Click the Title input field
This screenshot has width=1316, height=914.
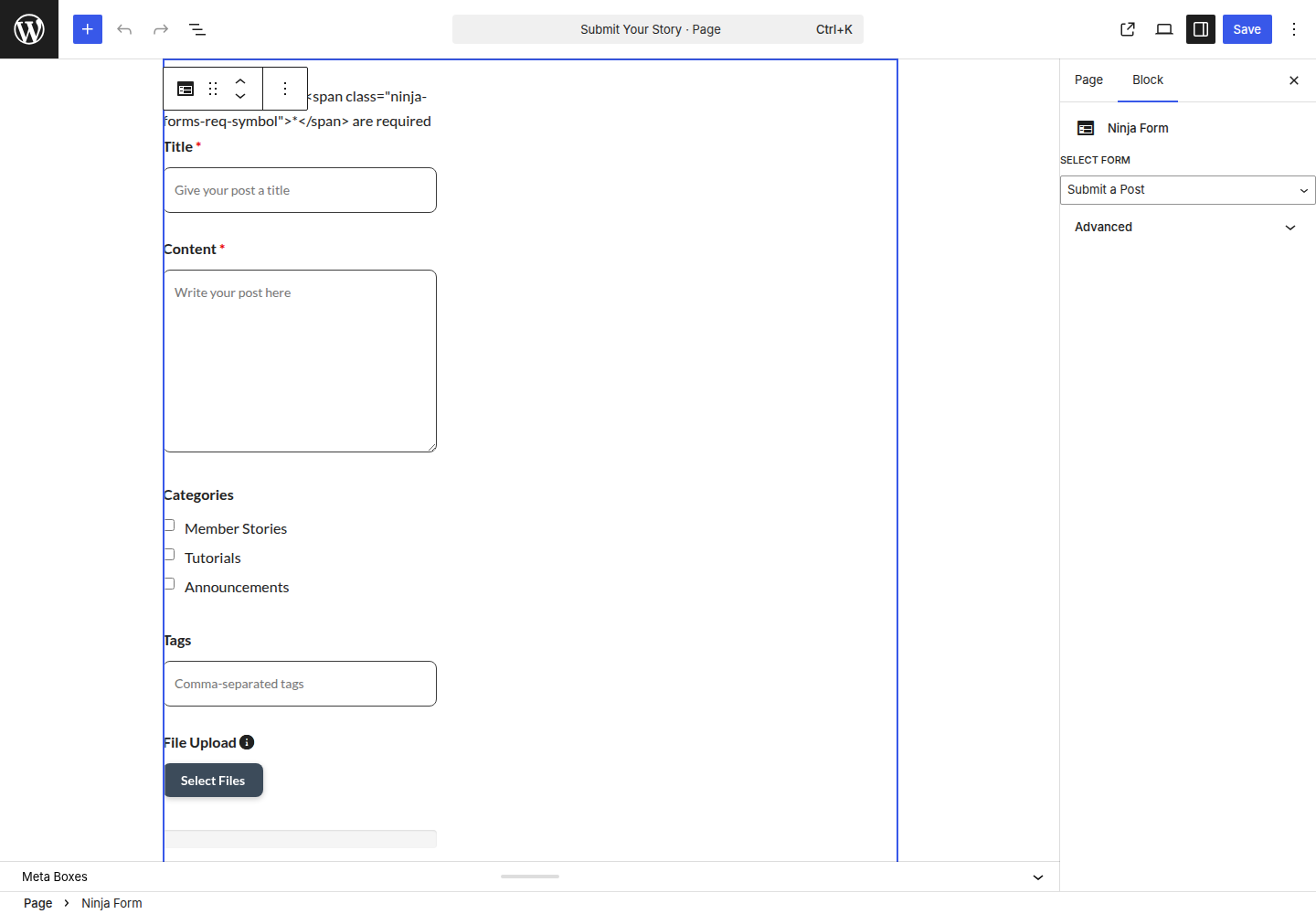(x=300, y=190)
